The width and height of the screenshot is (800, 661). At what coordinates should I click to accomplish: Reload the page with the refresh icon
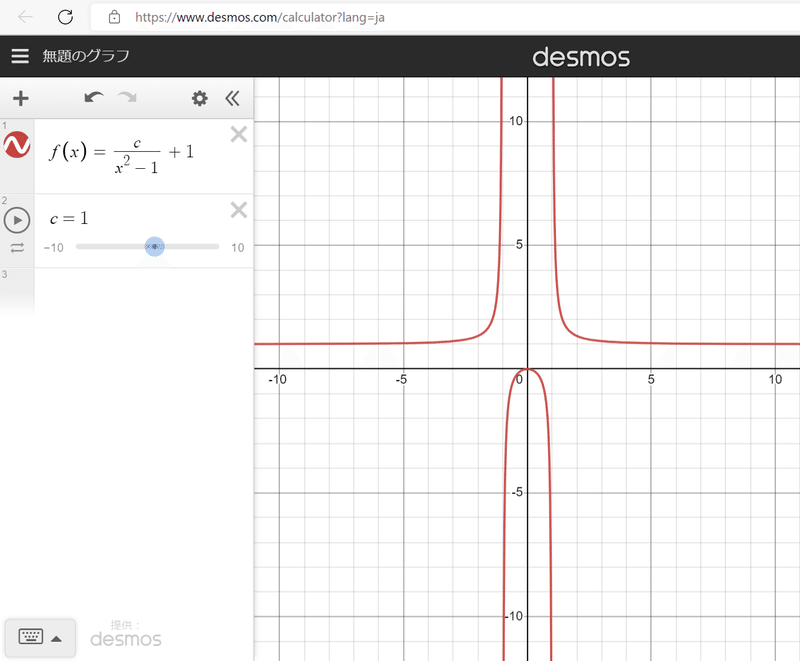[65, 17]
